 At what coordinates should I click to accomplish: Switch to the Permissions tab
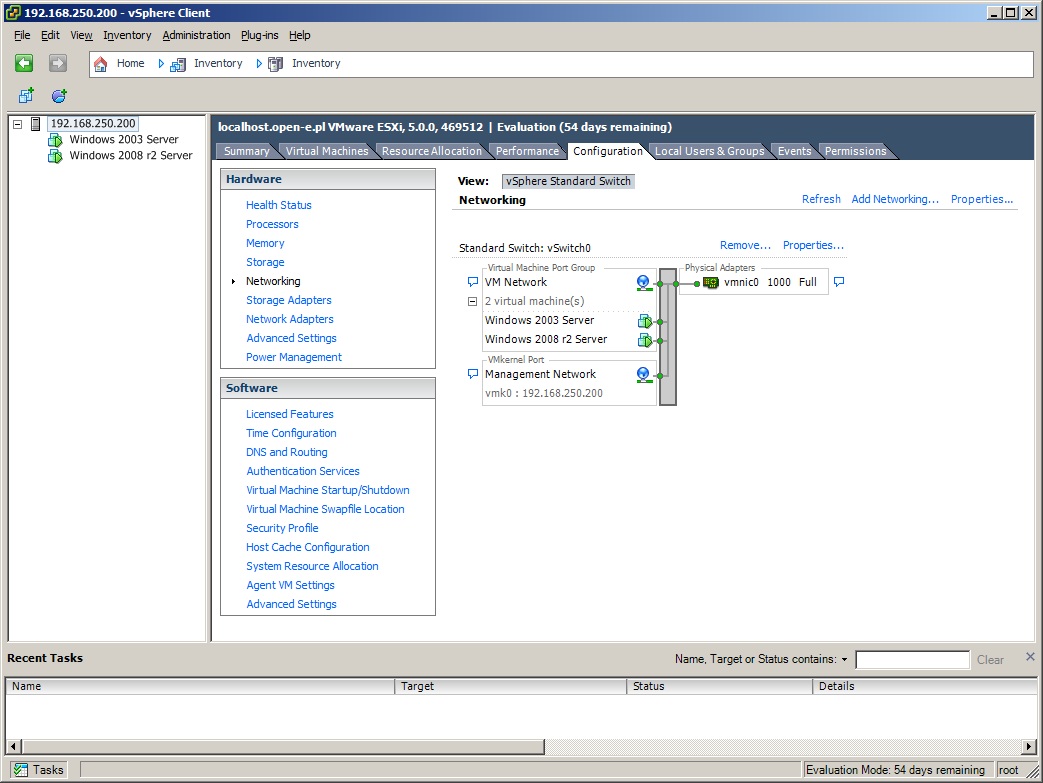[855, 151]
